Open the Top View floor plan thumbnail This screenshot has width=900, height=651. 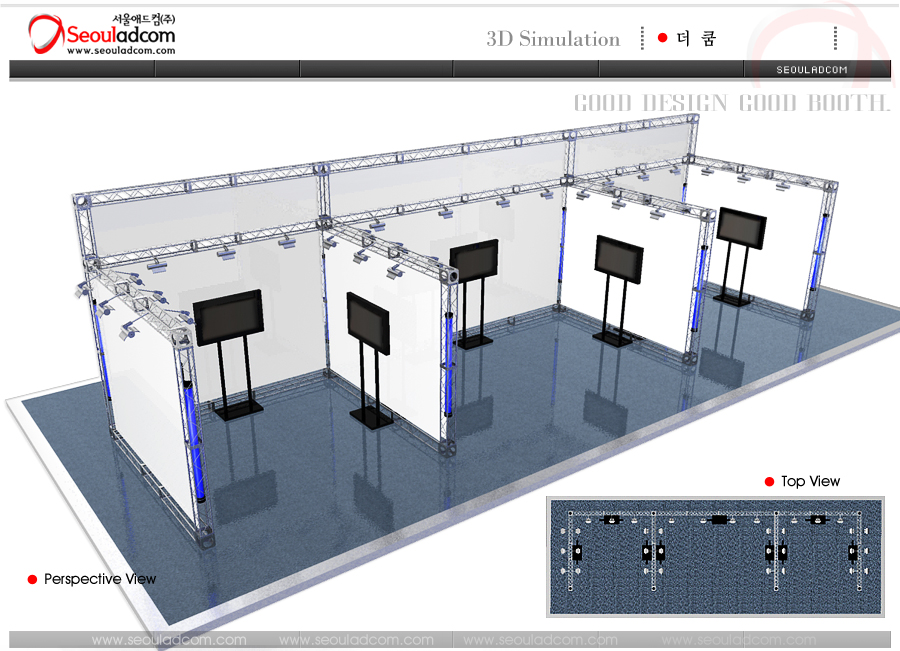[x=716, y=555]
